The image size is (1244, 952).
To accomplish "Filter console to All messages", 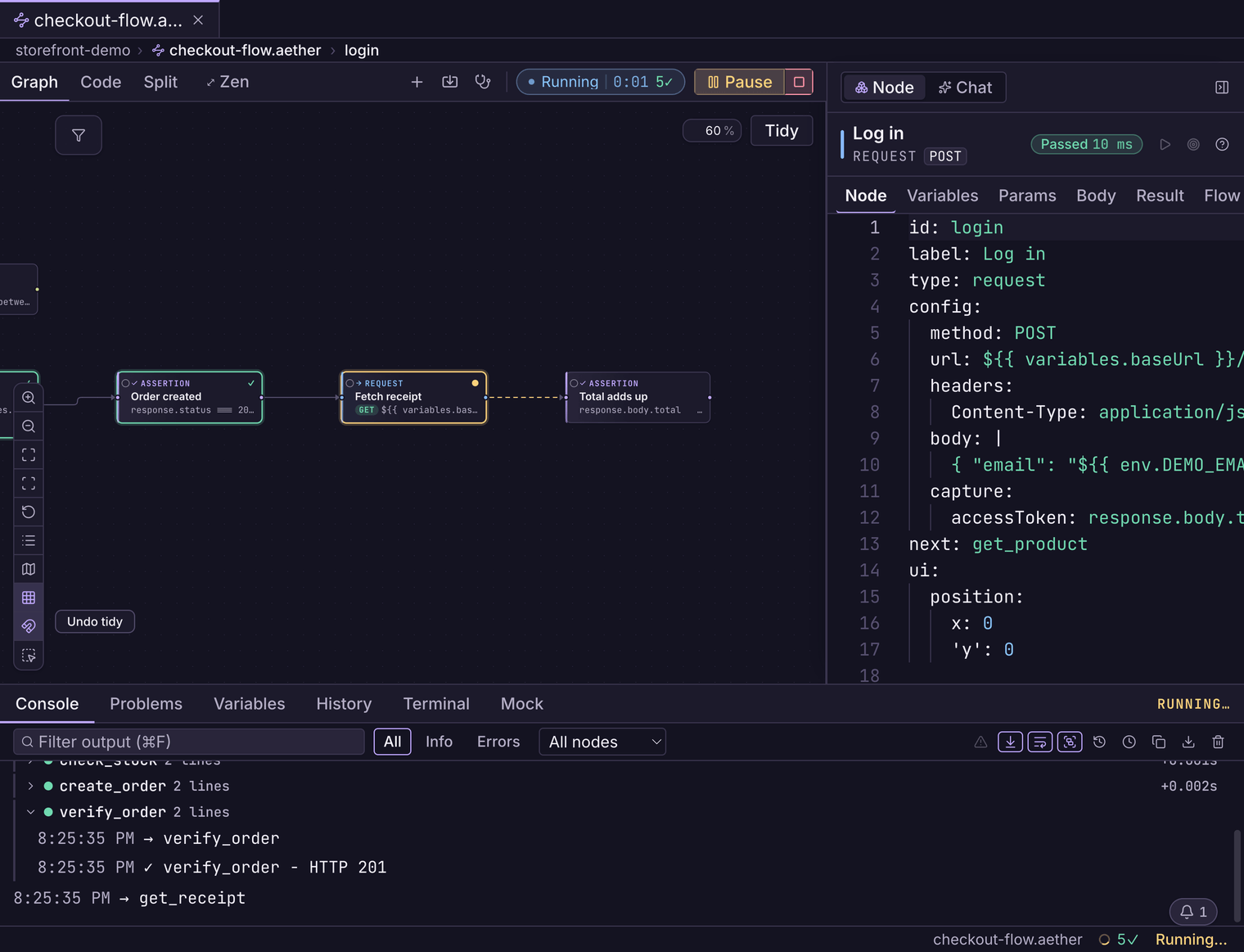I will [393, 742].
